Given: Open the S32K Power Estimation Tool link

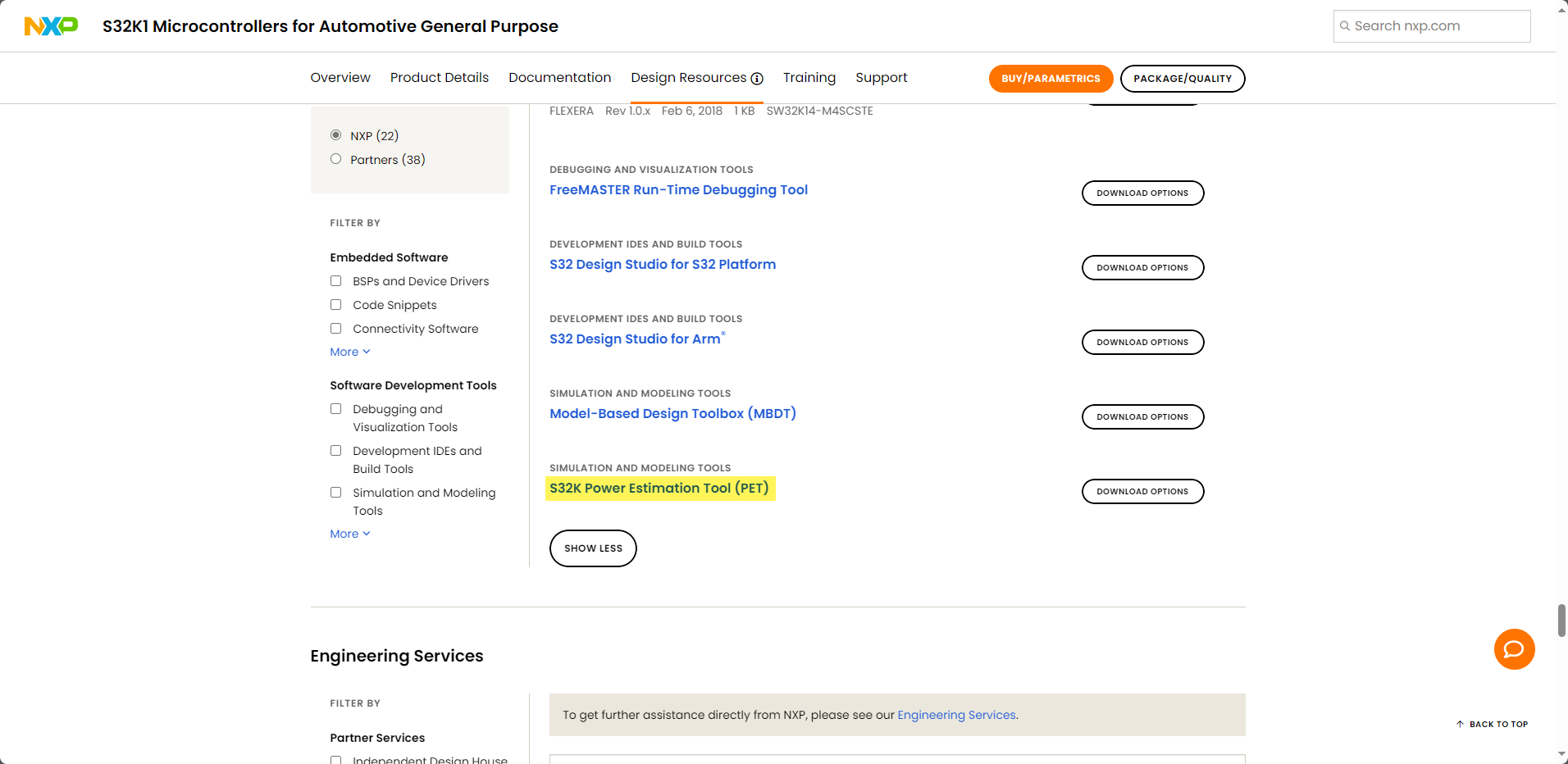Looking at the screenshot, I should [659, 489].
